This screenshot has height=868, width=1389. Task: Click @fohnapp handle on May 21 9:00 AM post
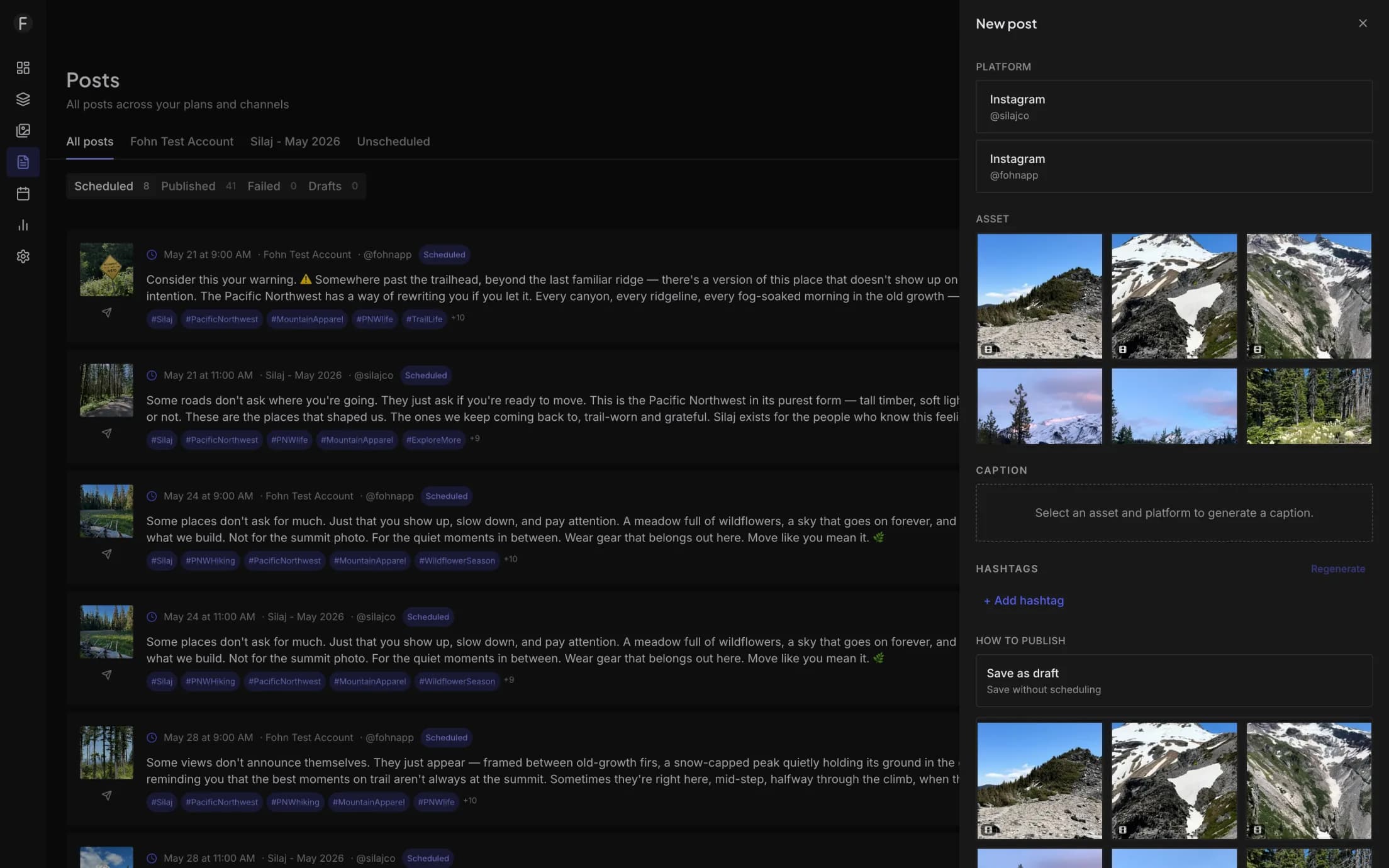tap(388, 255)
